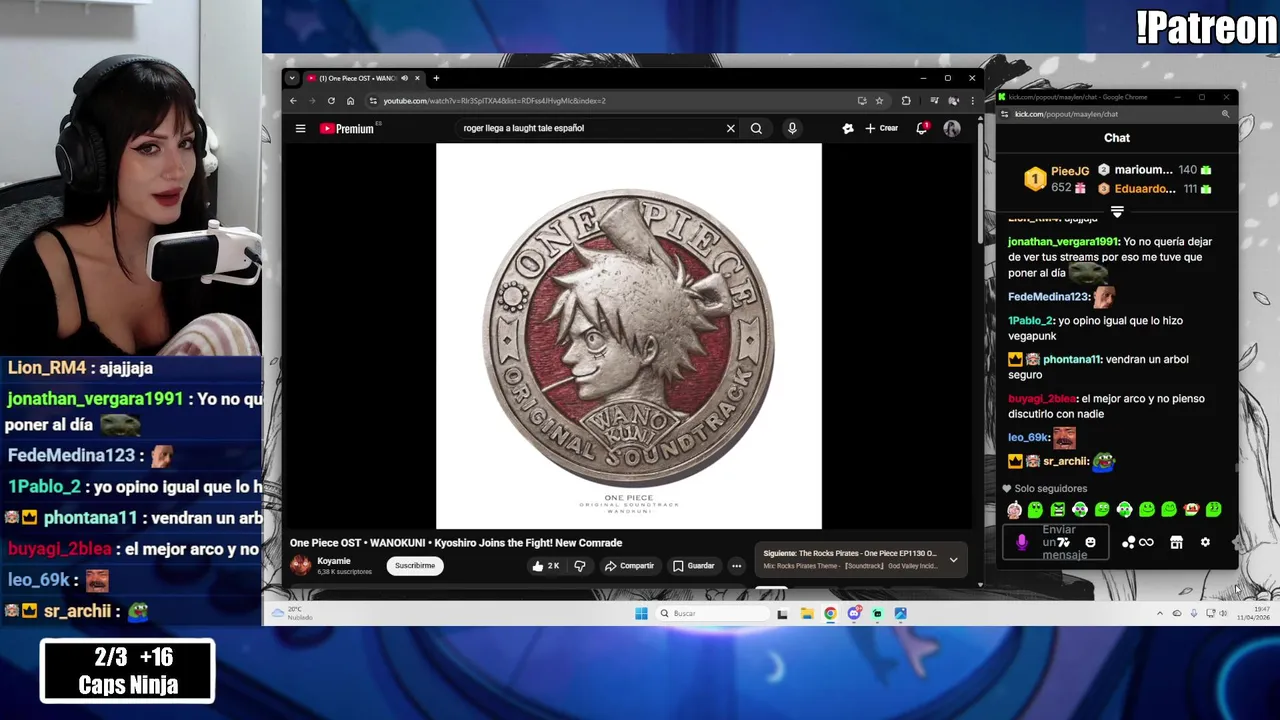Submit search with the magnifier button
This screenshot has width=1280, height=720.
click(x=756, y=128)
